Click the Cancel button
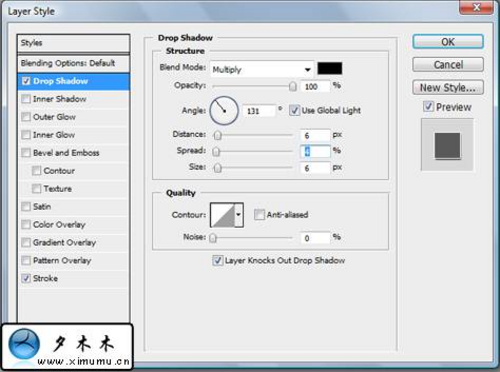The image size is (500, 372). (448, 65)
